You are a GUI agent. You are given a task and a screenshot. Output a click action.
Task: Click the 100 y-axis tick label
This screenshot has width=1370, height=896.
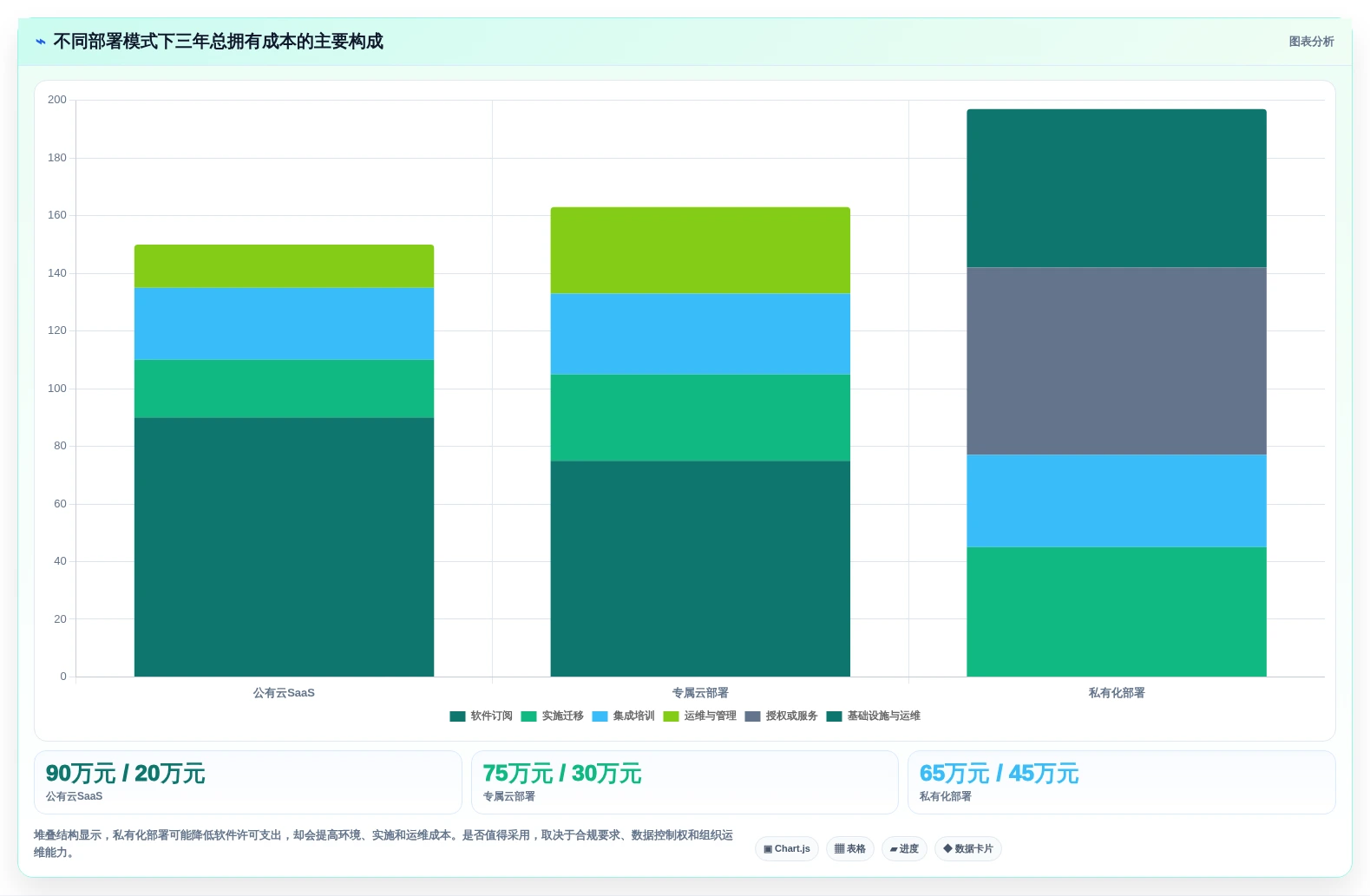pos(57,389)
